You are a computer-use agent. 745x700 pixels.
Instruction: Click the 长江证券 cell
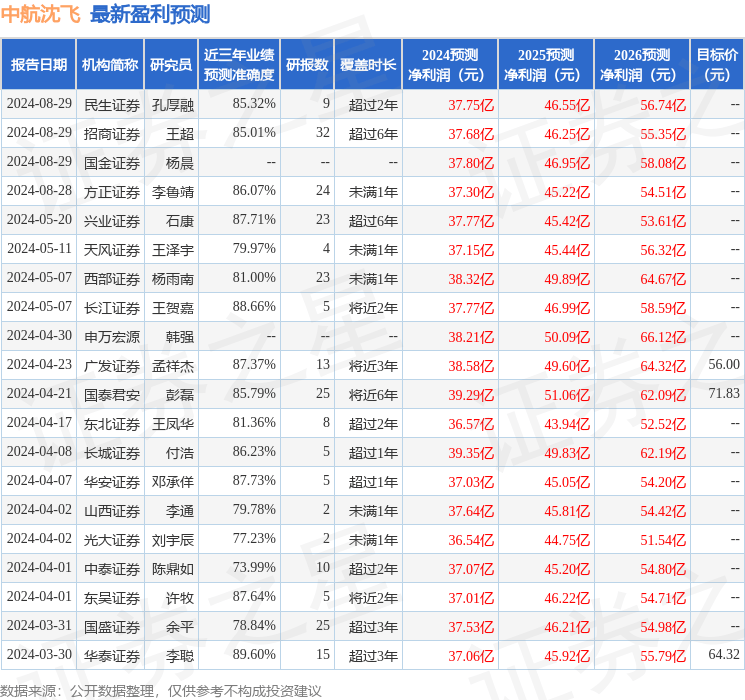point(112,308)
